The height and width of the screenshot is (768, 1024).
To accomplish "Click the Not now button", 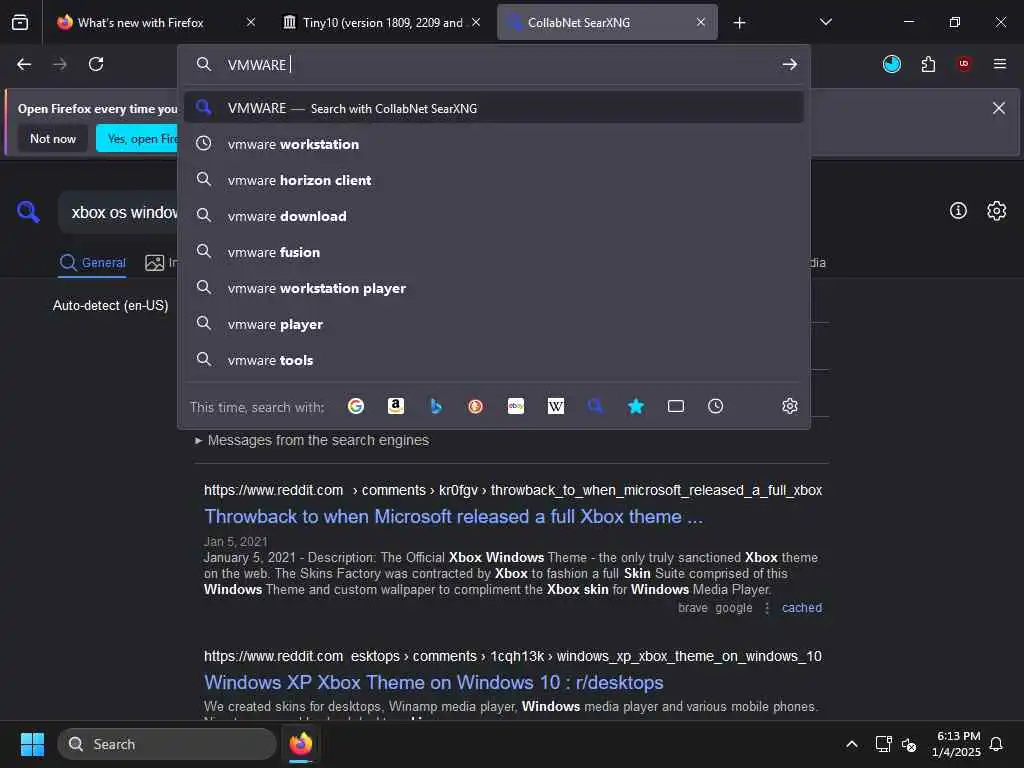I will click(53, 138).
